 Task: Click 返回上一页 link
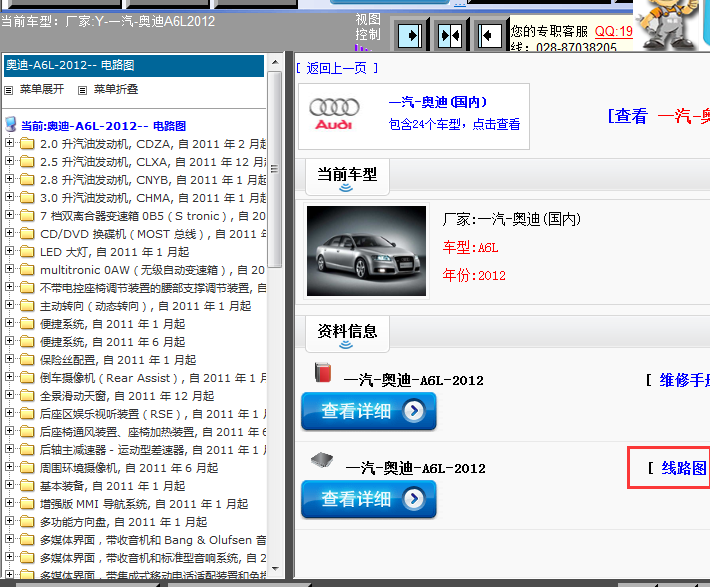click(x=336, y=68)
